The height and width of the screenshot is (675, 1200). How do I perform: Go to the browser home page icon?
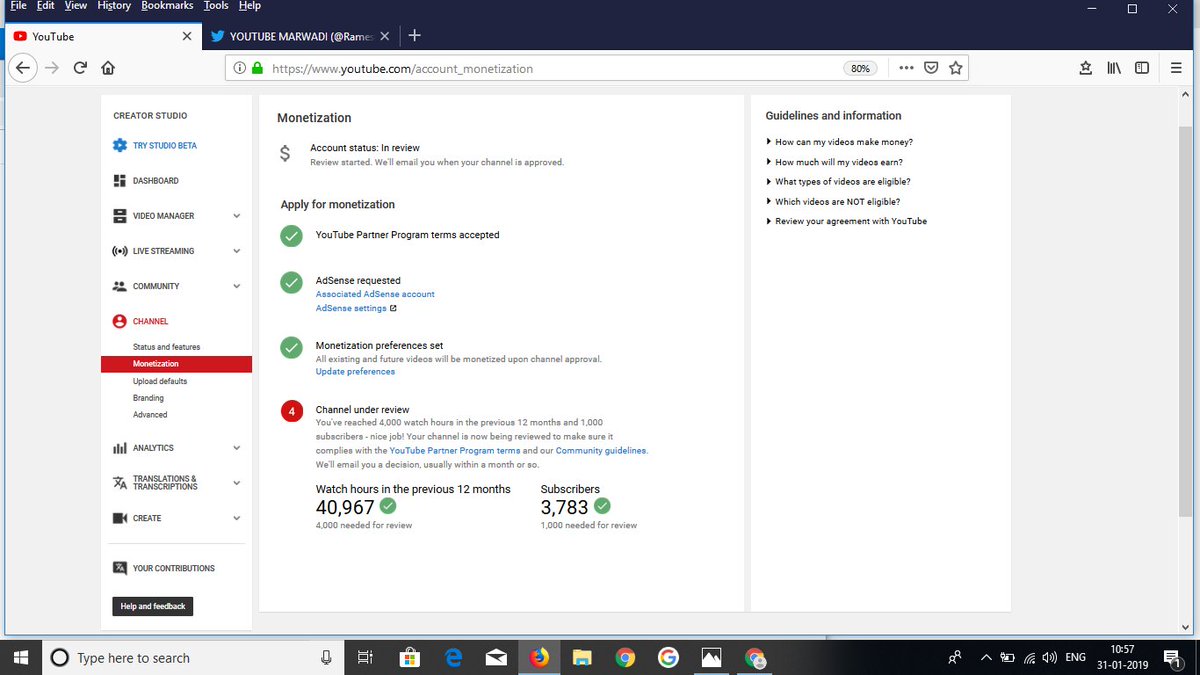[x=108, y=68]
